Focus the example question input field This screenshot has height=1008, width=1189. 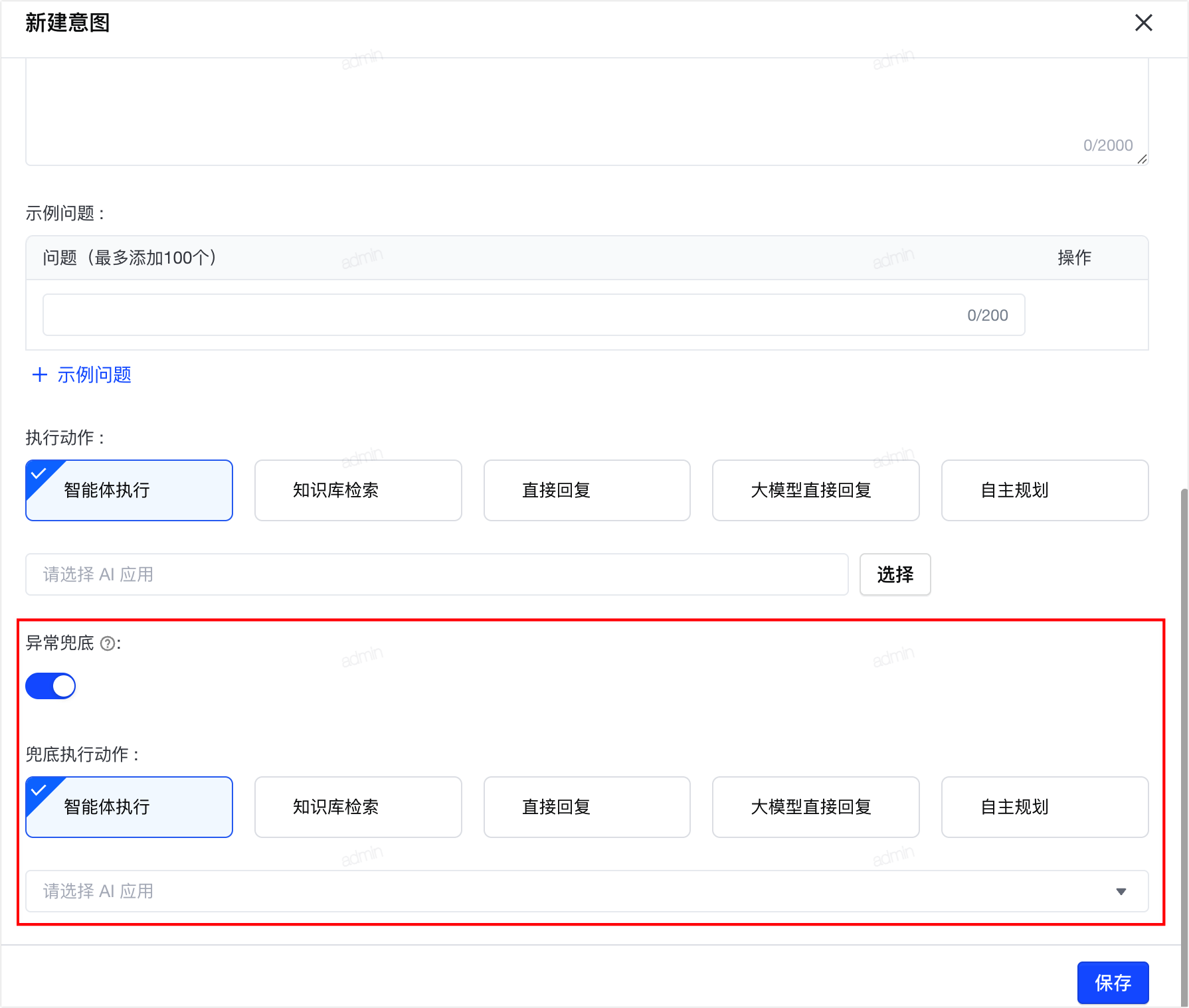pos(533,315)
